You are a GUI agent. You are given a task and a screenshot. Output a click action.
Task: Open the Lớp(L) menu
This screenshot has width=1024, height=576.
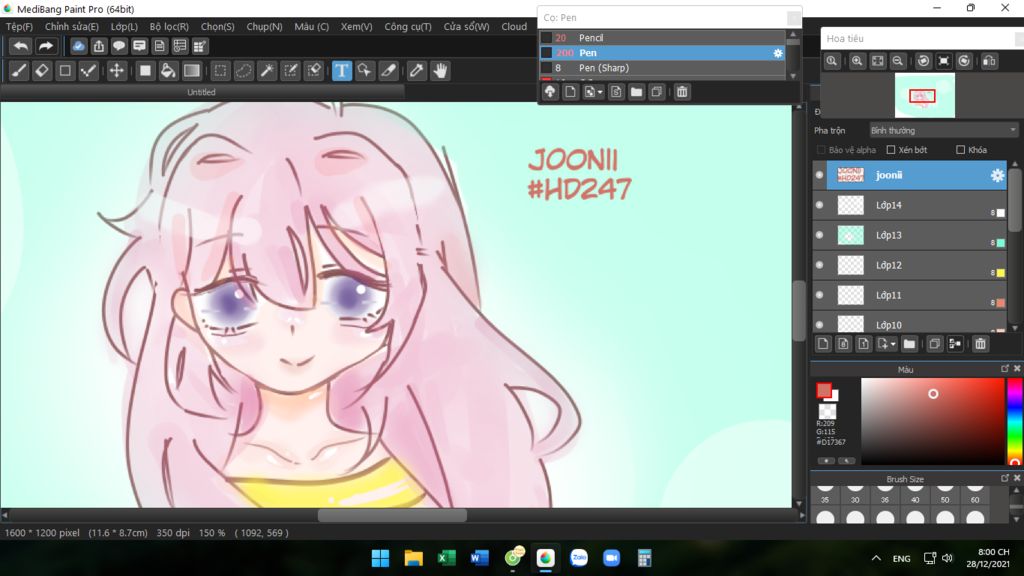point(124,27)
